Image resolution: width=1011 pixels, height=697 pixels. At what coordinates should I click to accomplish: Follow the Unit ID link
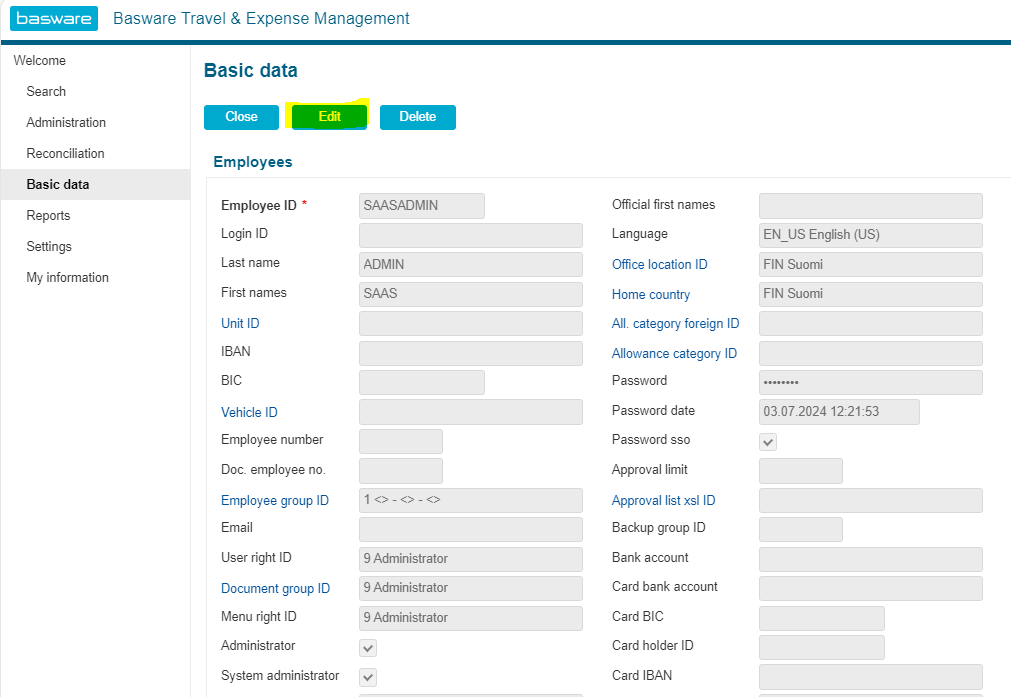pyautogui.click(x=240, y=323)
